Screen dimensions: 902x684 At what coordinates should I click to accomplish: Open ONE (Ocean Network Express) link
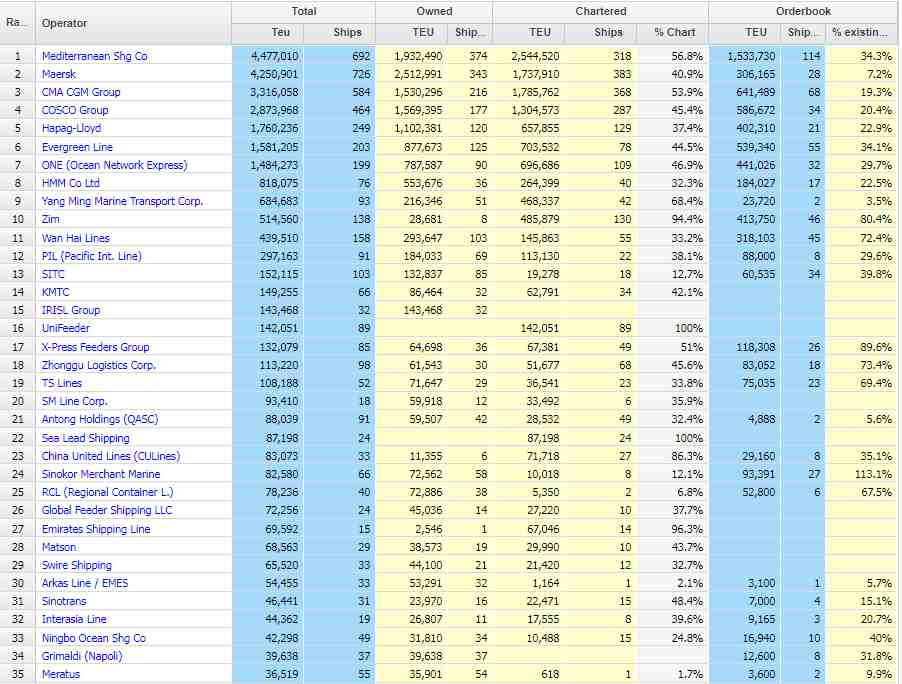[x=114, y=165]
